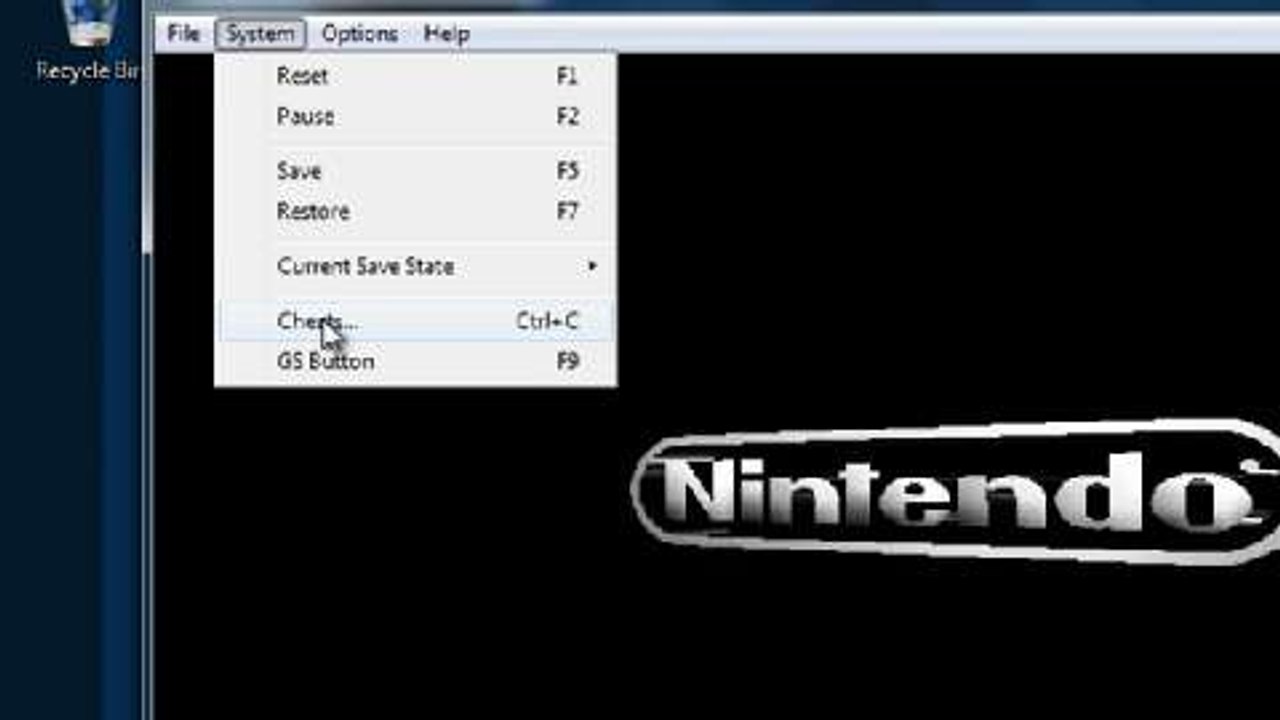Select Pause in the System menu
The width and height of the screenshot is (1280, 720).
pos(416,117)
